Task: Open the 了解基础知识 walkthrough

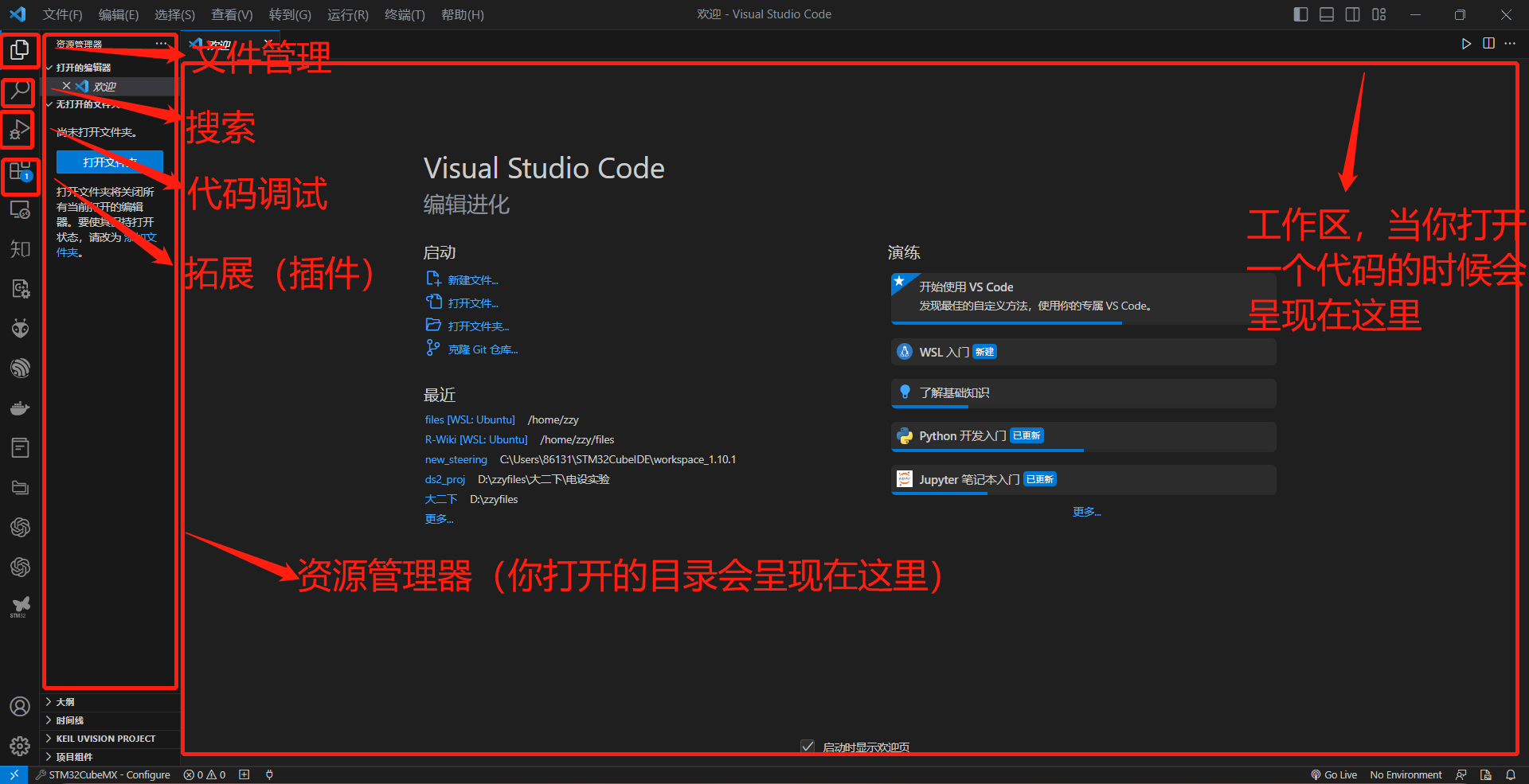Action: click(x=1083, y=393)
